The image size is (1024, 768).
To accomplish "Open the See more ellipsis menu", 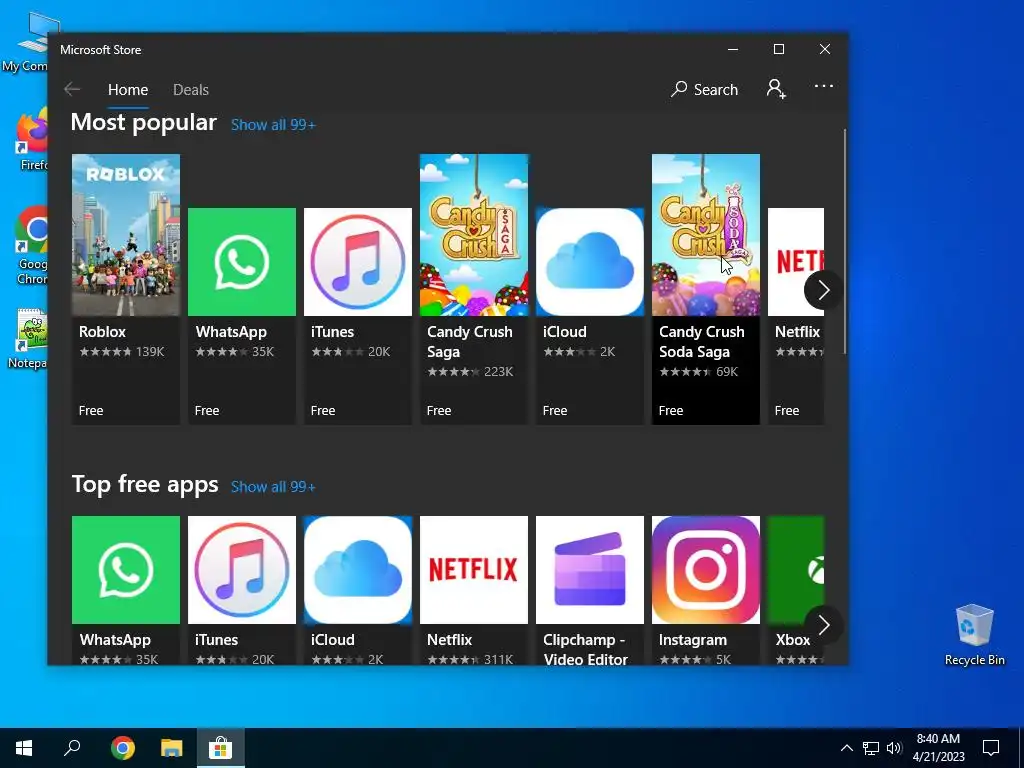I will pos(824,86).
